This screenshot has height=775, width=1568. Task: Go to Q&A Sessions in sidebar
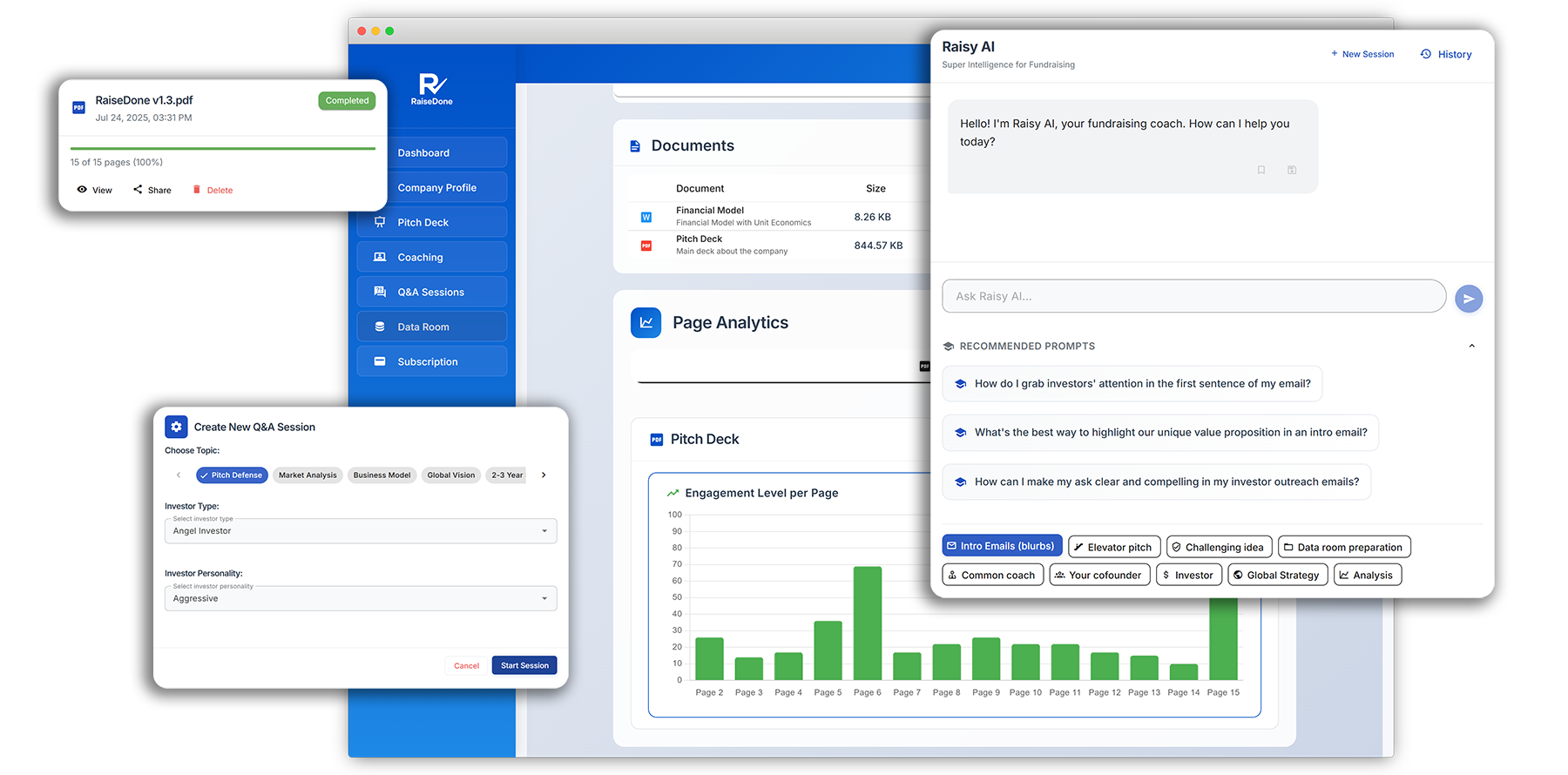click(432, 292)
